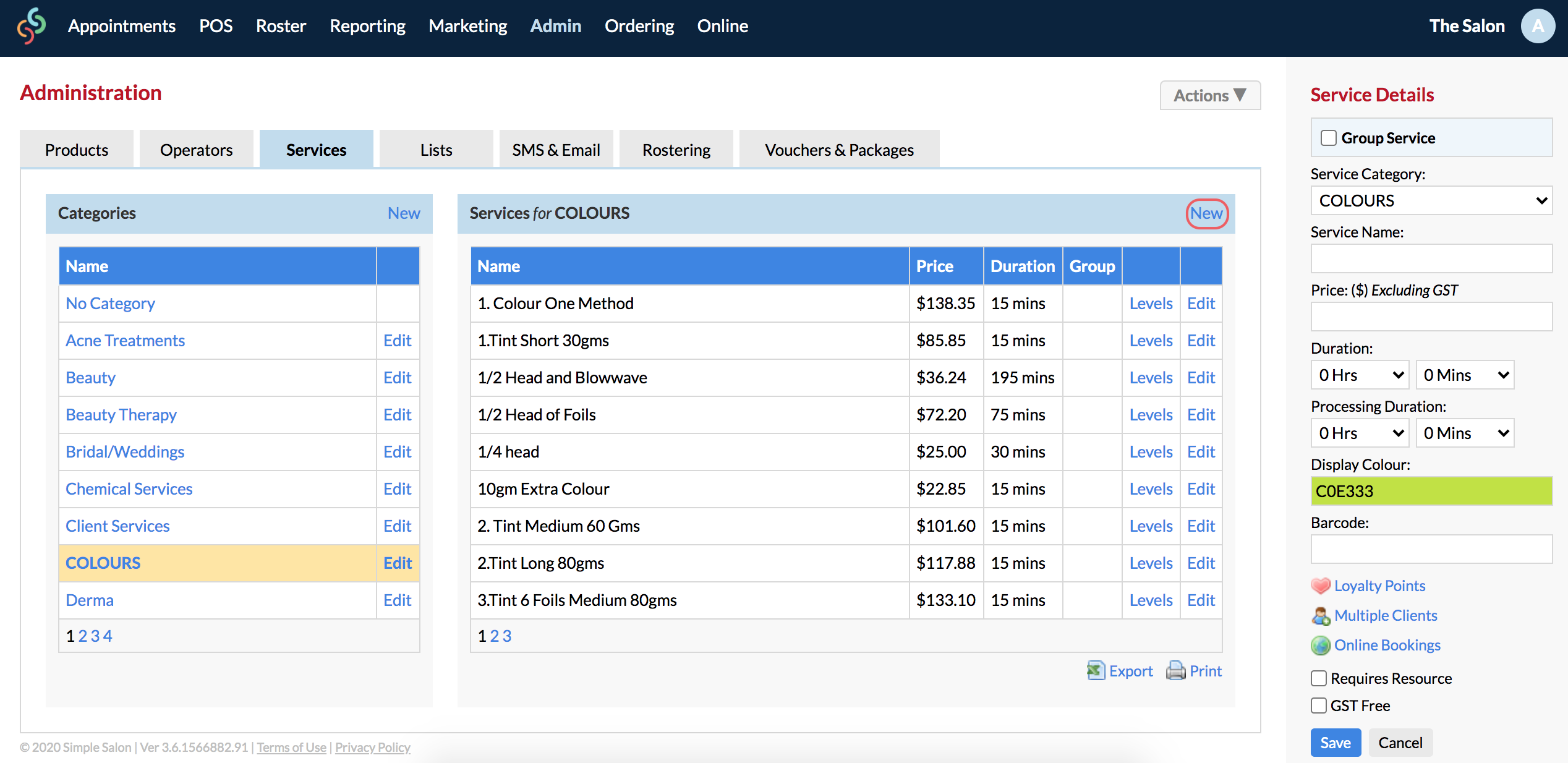Select the Services tab
This screenshot has width=1568, height=763.
point(317,149)
